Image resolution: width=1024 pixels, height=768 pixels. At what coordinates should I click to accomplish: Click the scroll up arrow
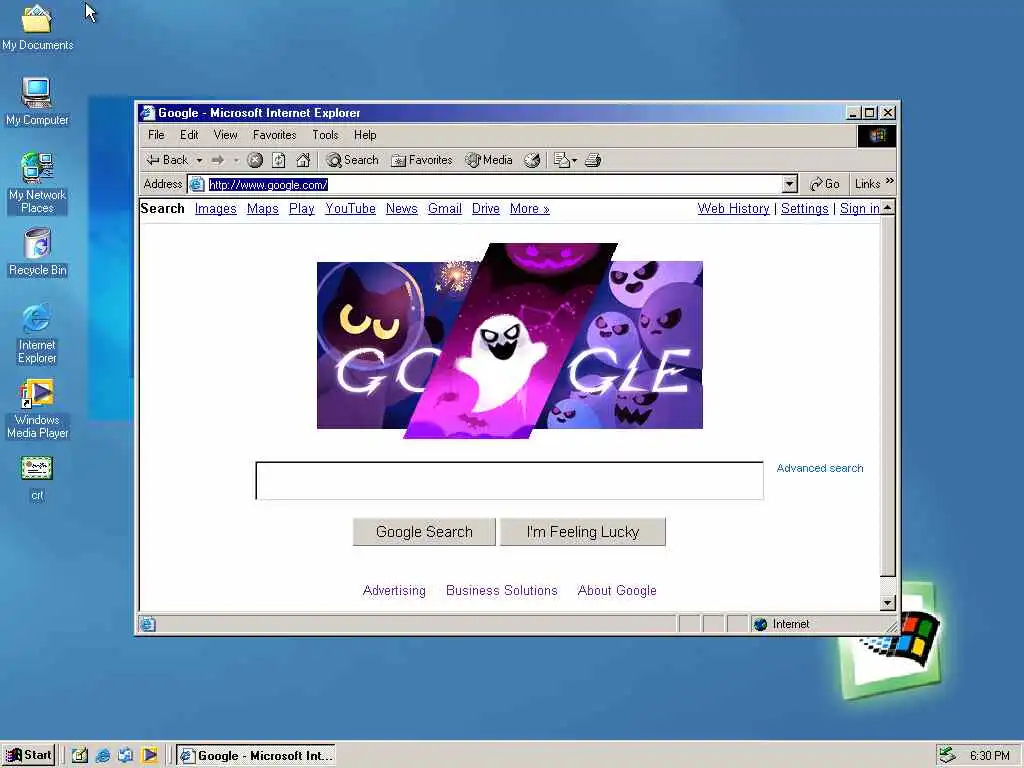pos(888,208)
